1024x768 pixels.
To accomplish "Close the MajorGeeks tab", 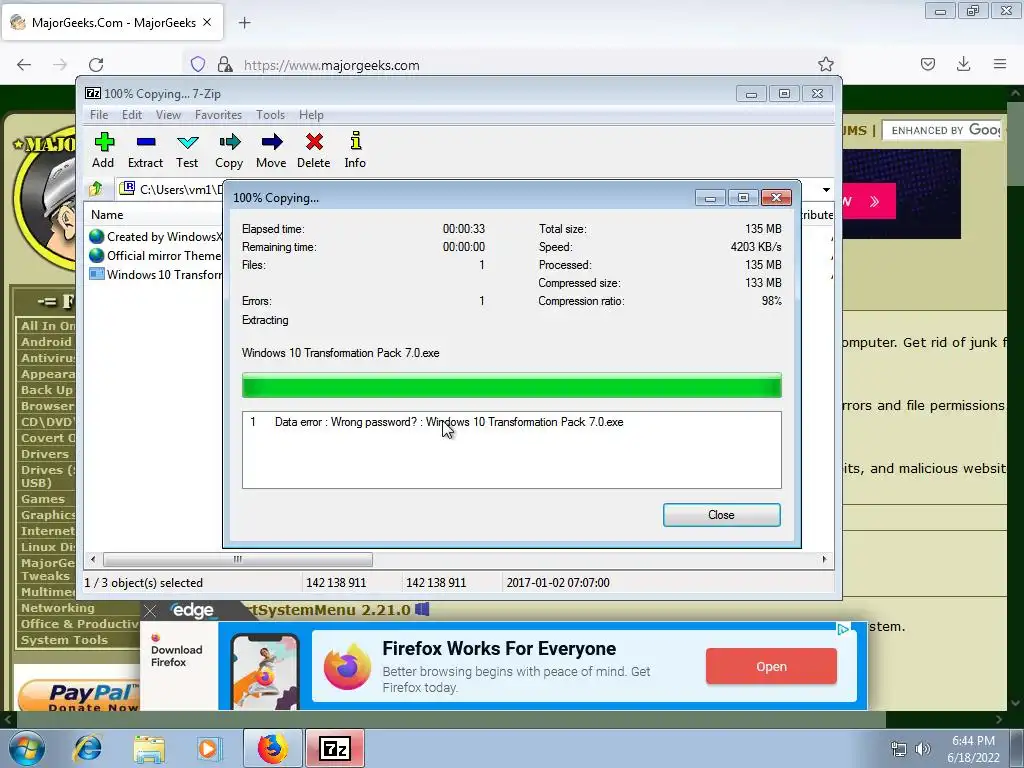I will [207, 22].
